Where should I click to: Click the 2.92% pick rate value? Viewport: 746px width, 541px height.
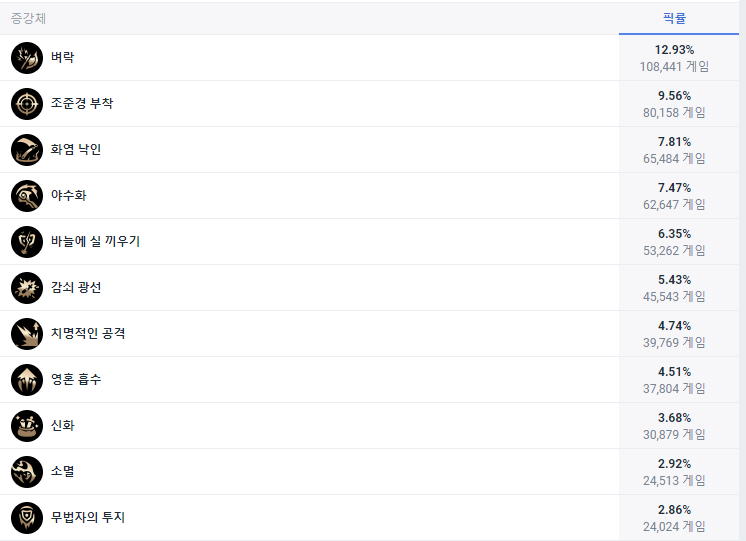tap(674, 463)
